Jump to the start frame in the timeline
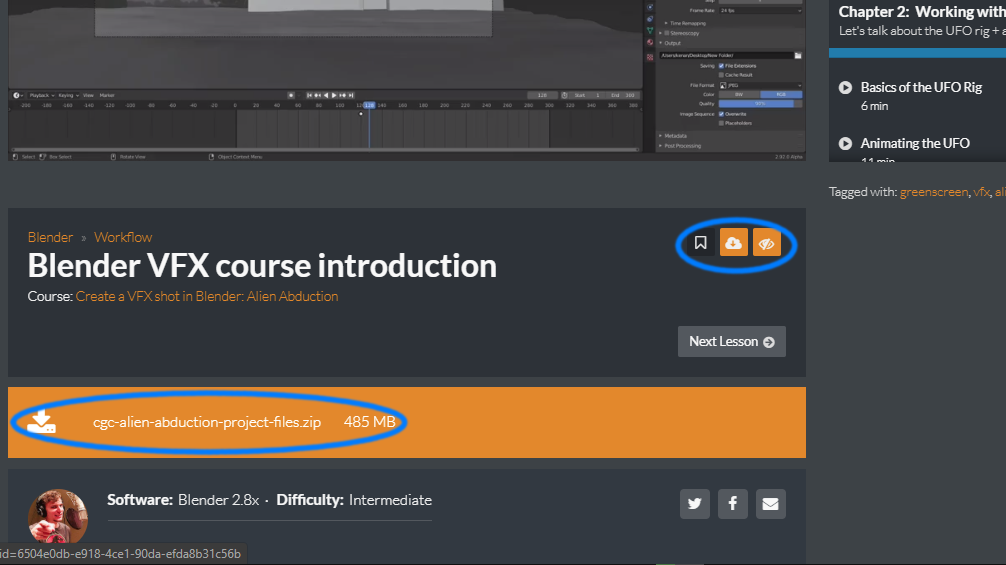 pyautogui.click(x=309, y=95)
